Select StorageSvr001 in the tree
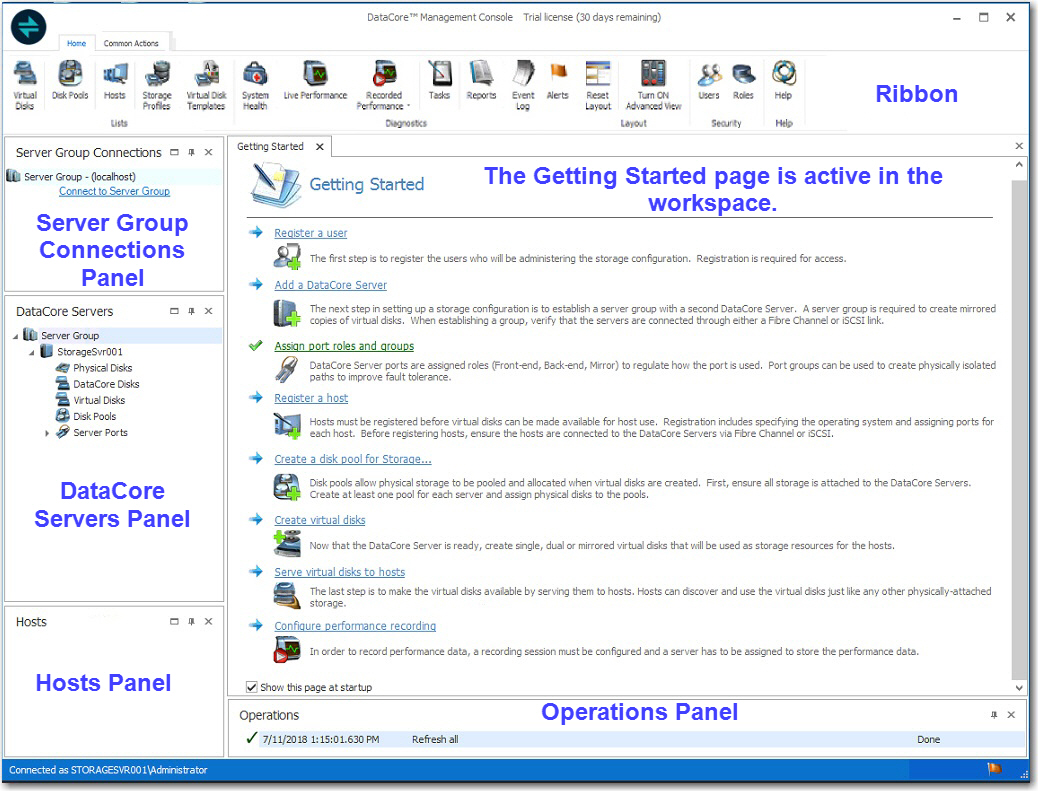This screenshot has width=1038, height=791. [89, 351]
